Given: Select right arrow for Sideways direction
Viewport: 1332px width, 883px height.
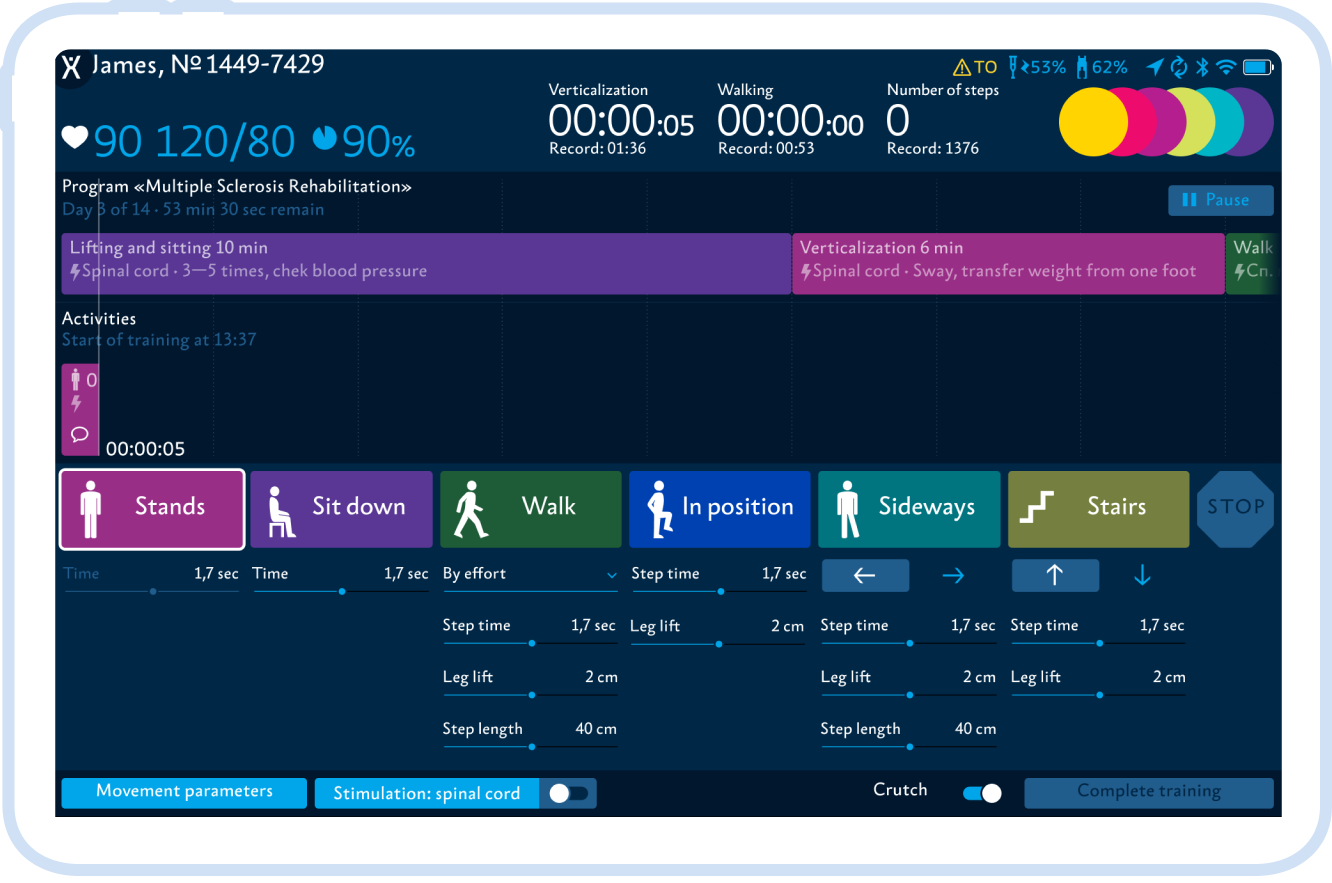Looking at the screenshot, I should [953, 576].
